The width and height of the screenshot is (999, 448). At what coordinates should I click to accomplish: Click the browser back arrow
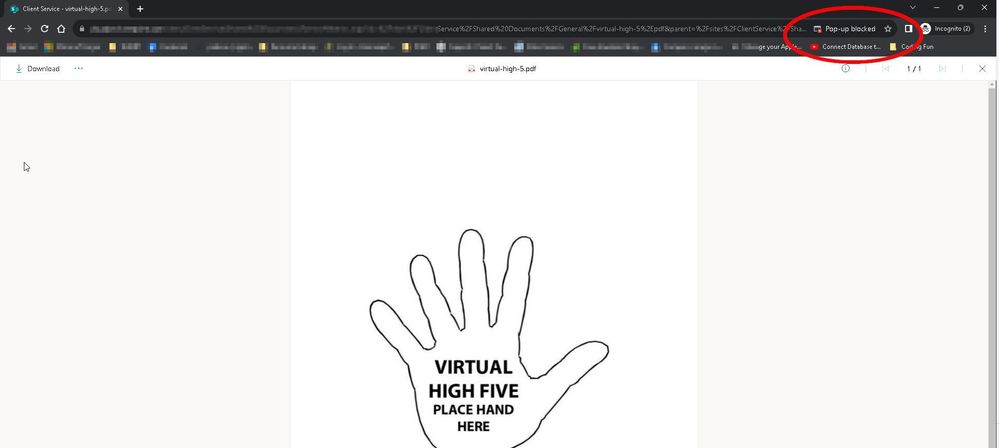pos(11,29)
